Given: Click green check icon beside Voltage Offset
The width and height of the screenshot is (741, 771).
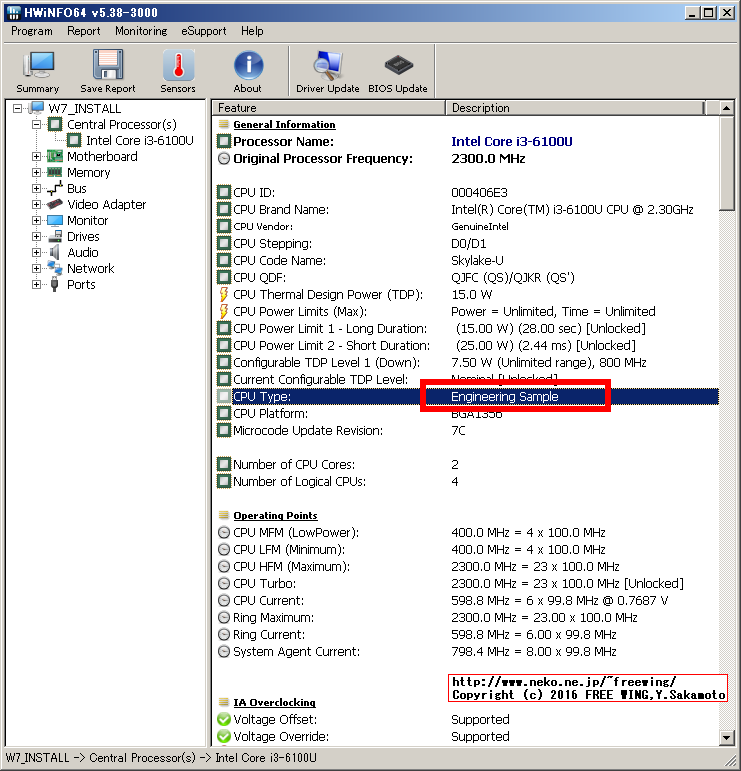Looking at the screenshot, I should point(224,719).
